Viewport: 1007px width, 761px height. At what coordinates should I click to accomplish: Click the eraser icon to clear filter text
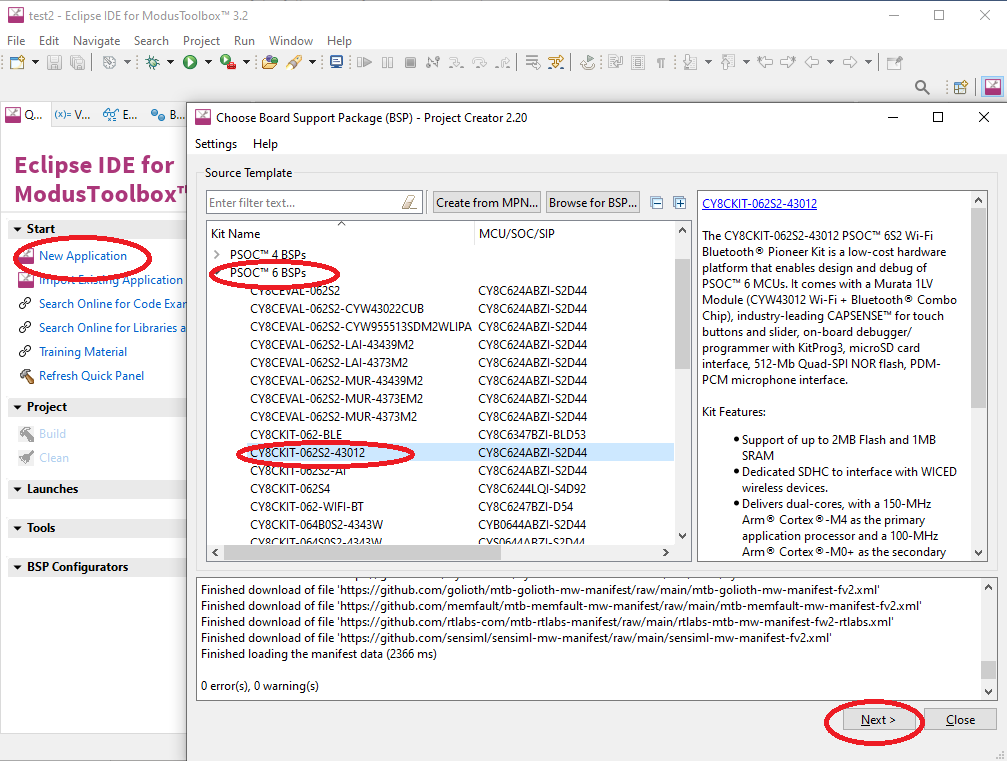(x=409, y=203)
